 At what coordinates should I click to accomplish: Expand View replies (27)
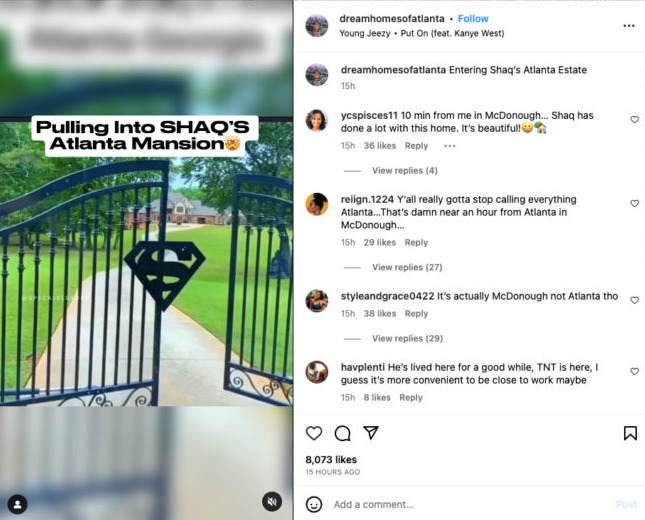point(407,267)
